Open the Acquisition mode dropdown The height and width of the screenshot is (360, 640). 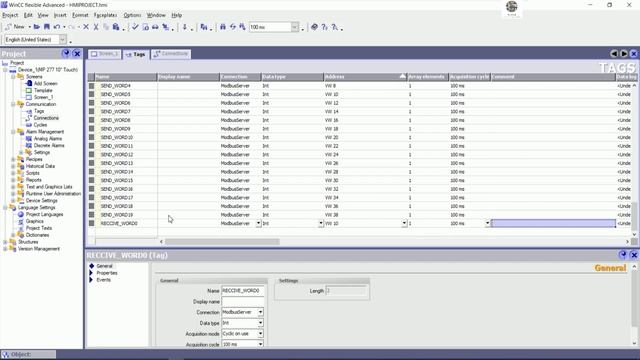pyautogui.click(x=260, y=334)
